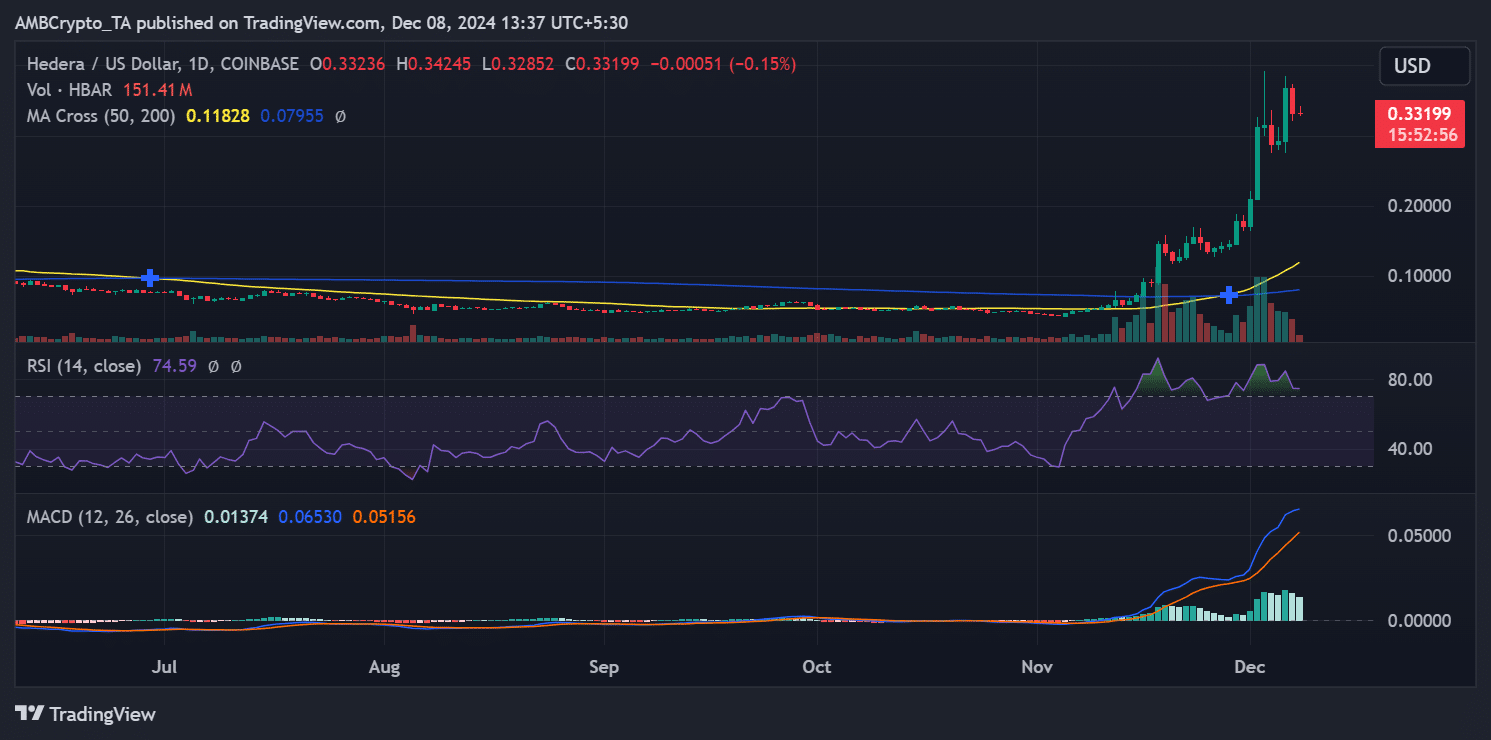Screen dimensions: 1491x740
Task: Open the USD currency selector
Action: pos(1412,66)
